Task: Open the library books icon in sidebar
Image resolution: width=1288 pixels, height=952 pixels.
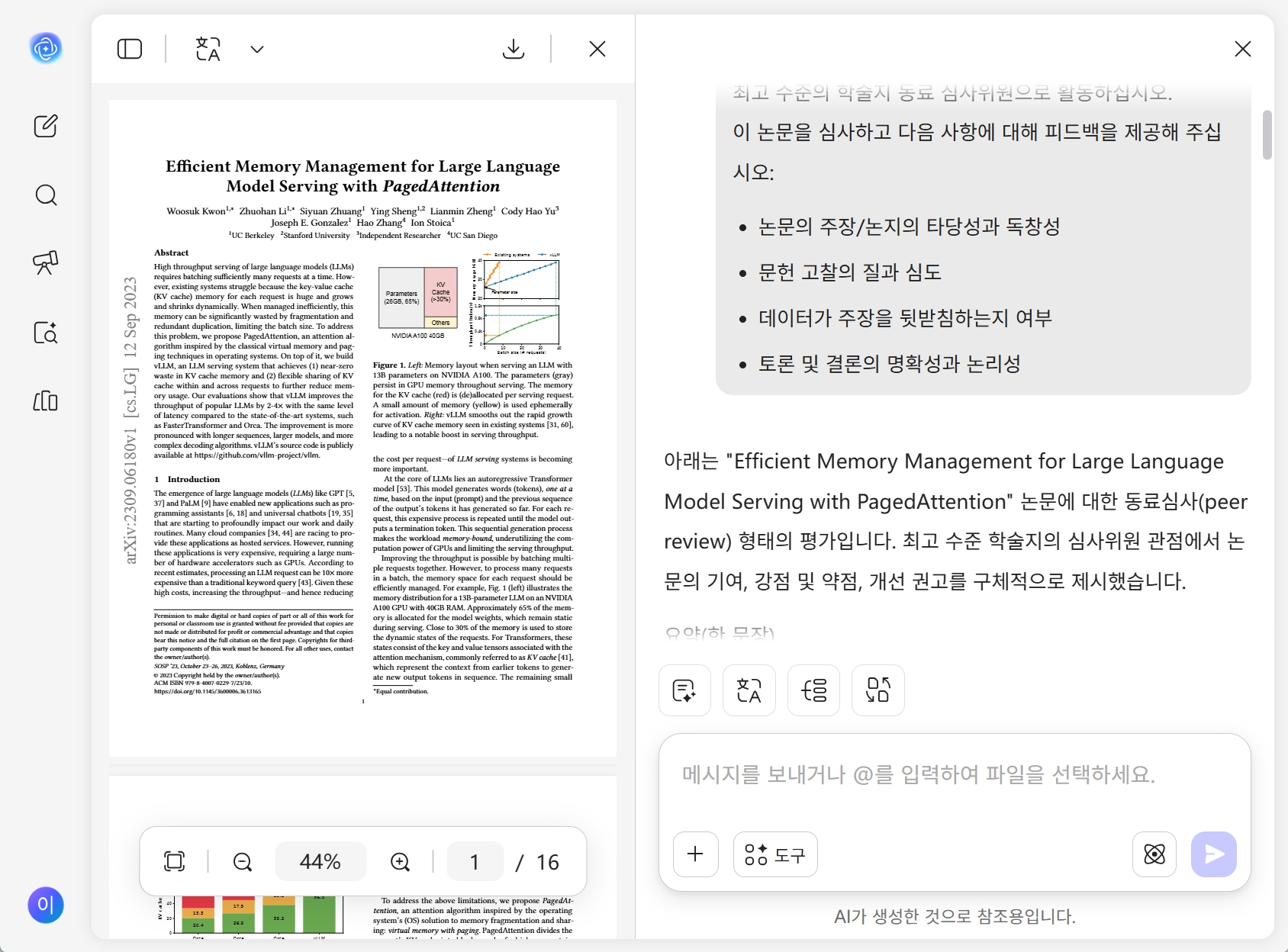Action: click(x=46, y=401)
